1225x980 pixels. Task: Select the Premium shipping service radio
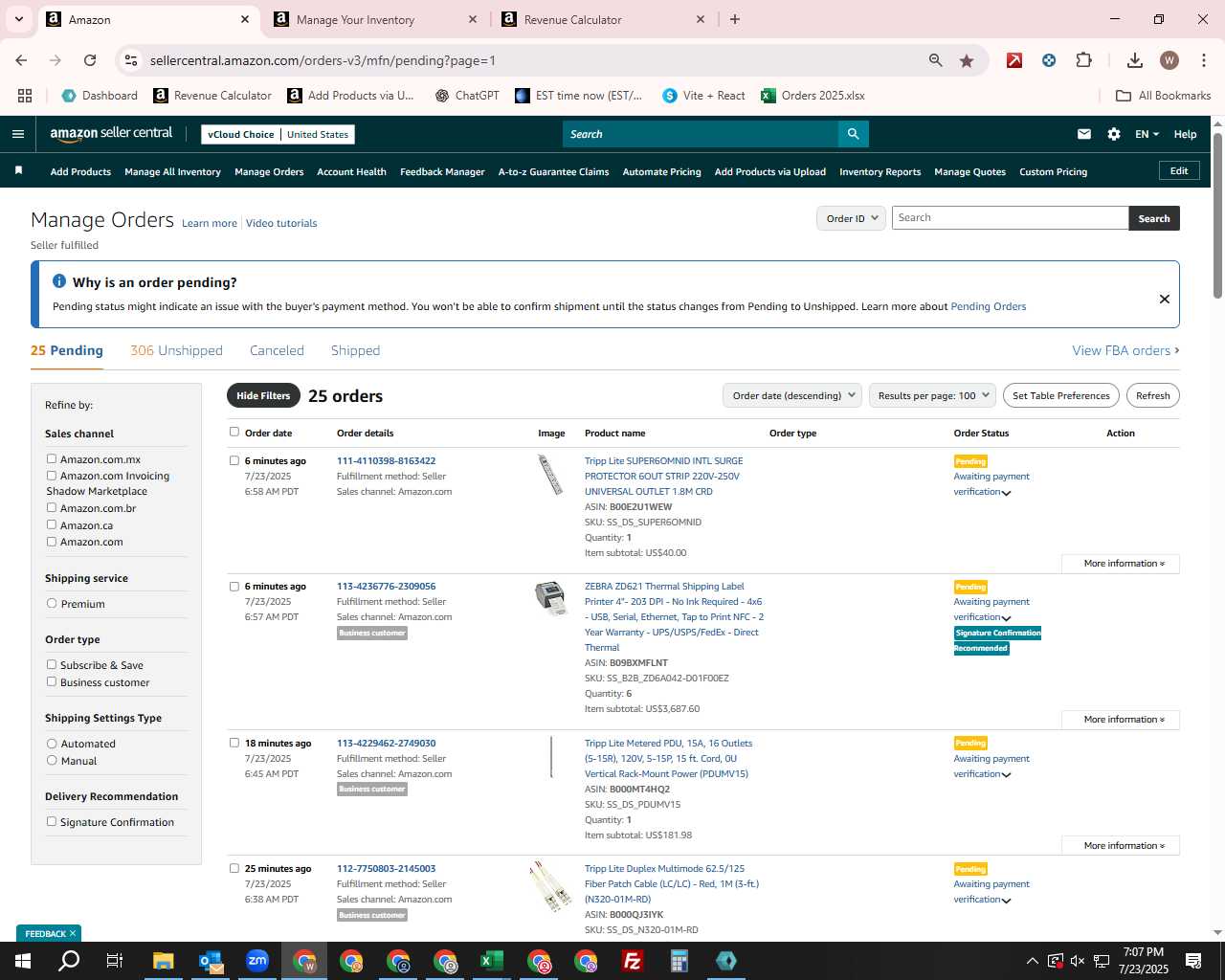52,603
